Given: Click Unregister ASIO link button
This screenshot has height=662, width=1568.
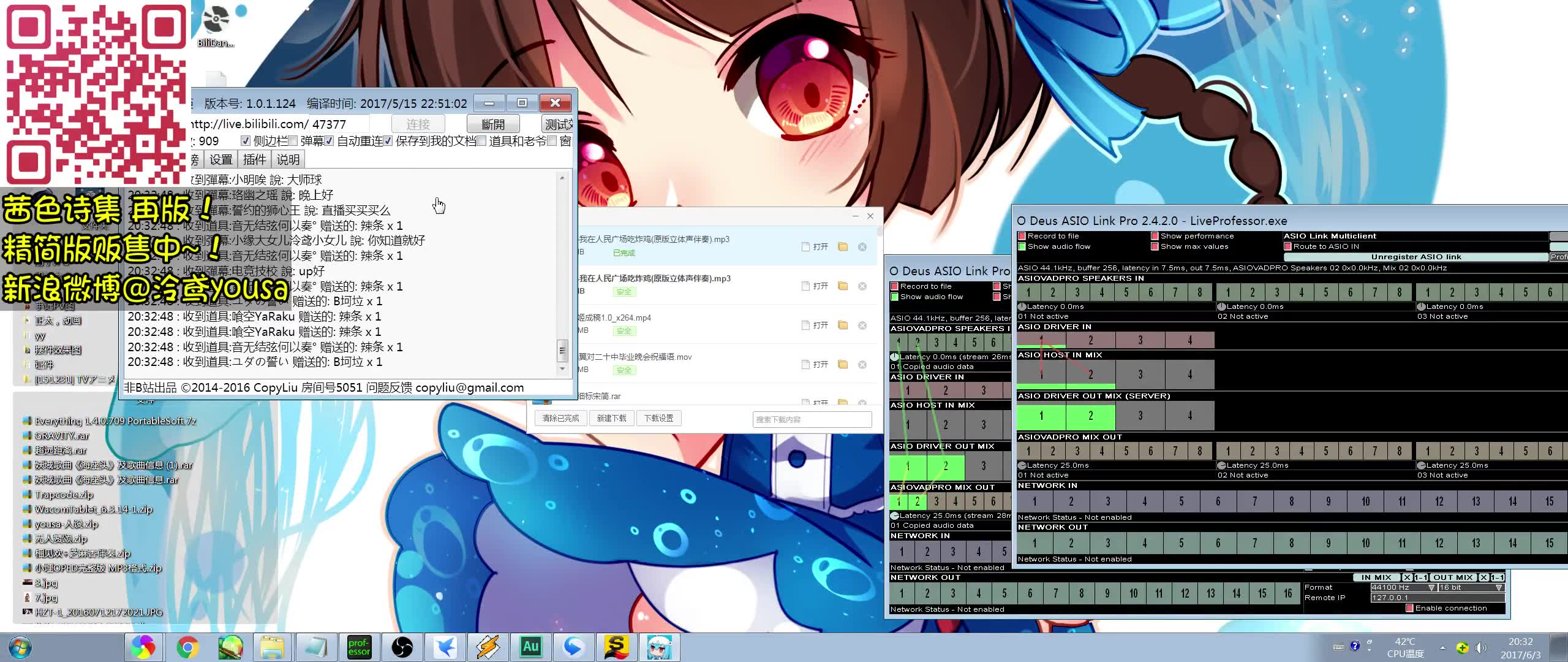Looking at the screenshot, I should click(1415, 257).
